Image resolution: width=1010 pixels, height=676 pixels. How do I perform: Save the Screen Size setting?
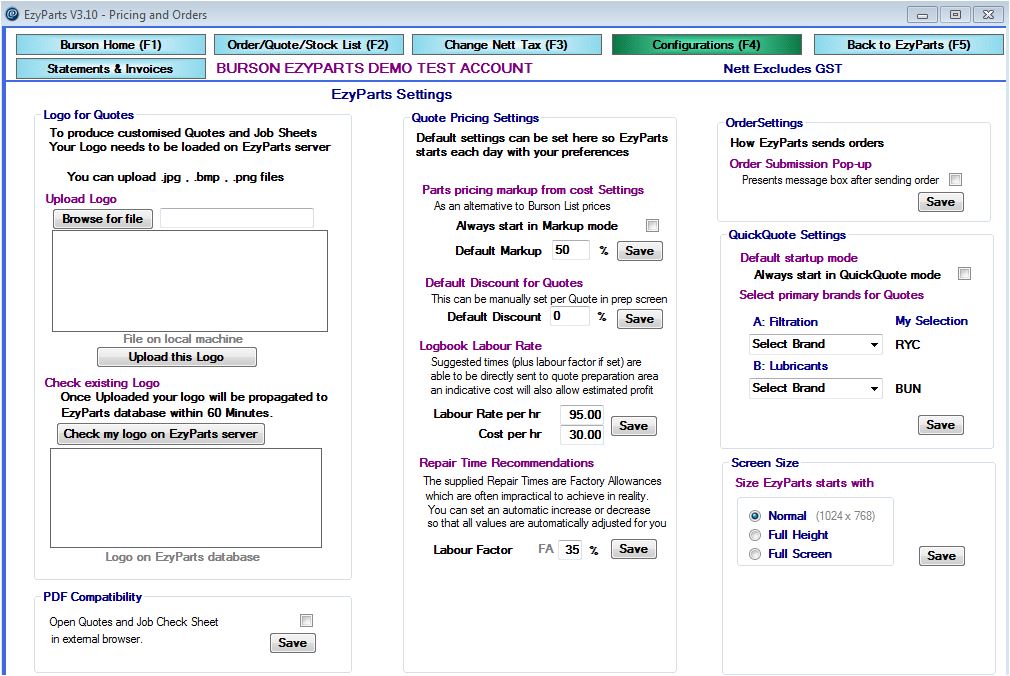click(x=942, y=555)
